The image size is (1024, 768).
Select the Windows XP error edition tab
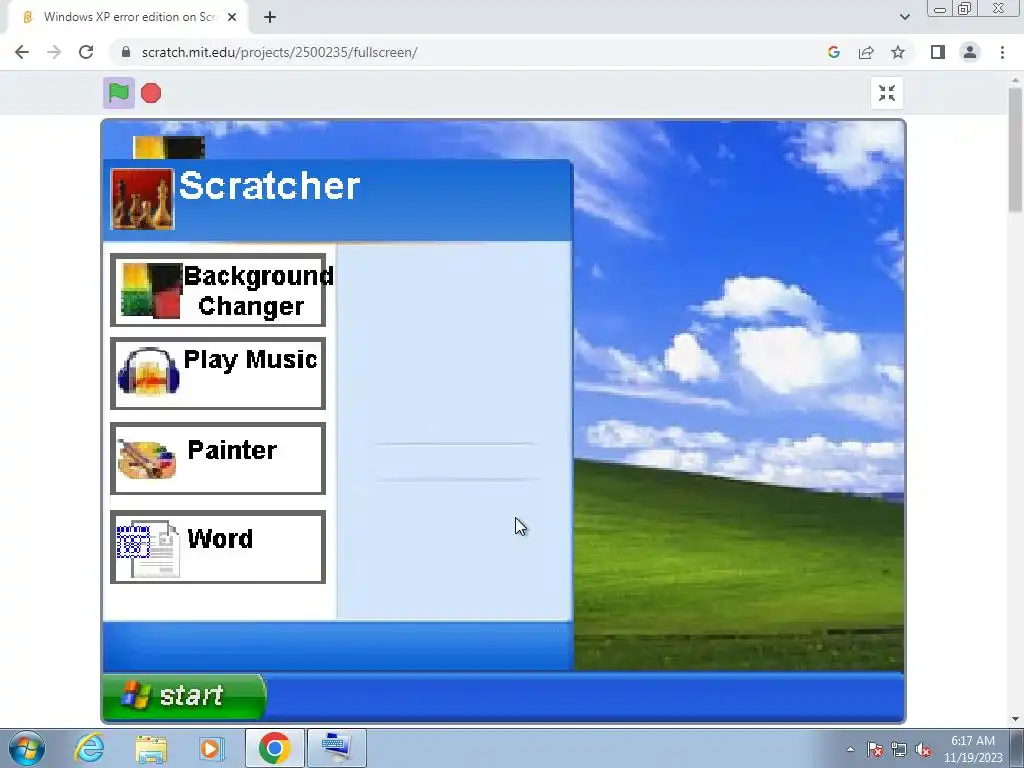point(127,18)
